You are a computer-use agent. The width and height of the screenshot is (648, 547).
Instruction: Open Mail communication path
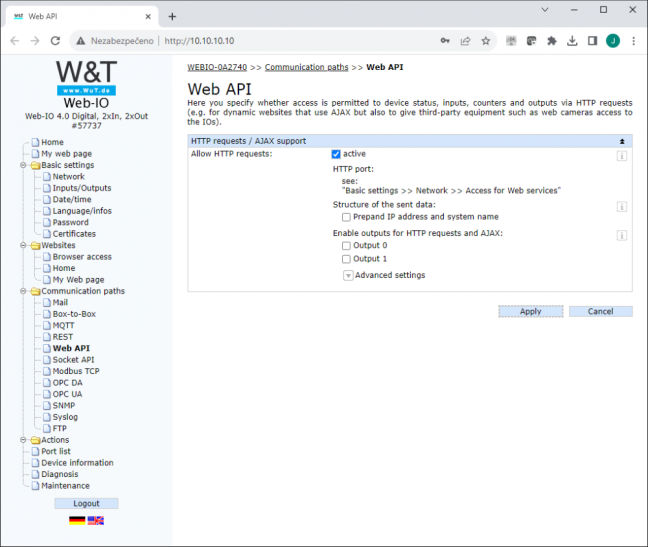[60, 303]
